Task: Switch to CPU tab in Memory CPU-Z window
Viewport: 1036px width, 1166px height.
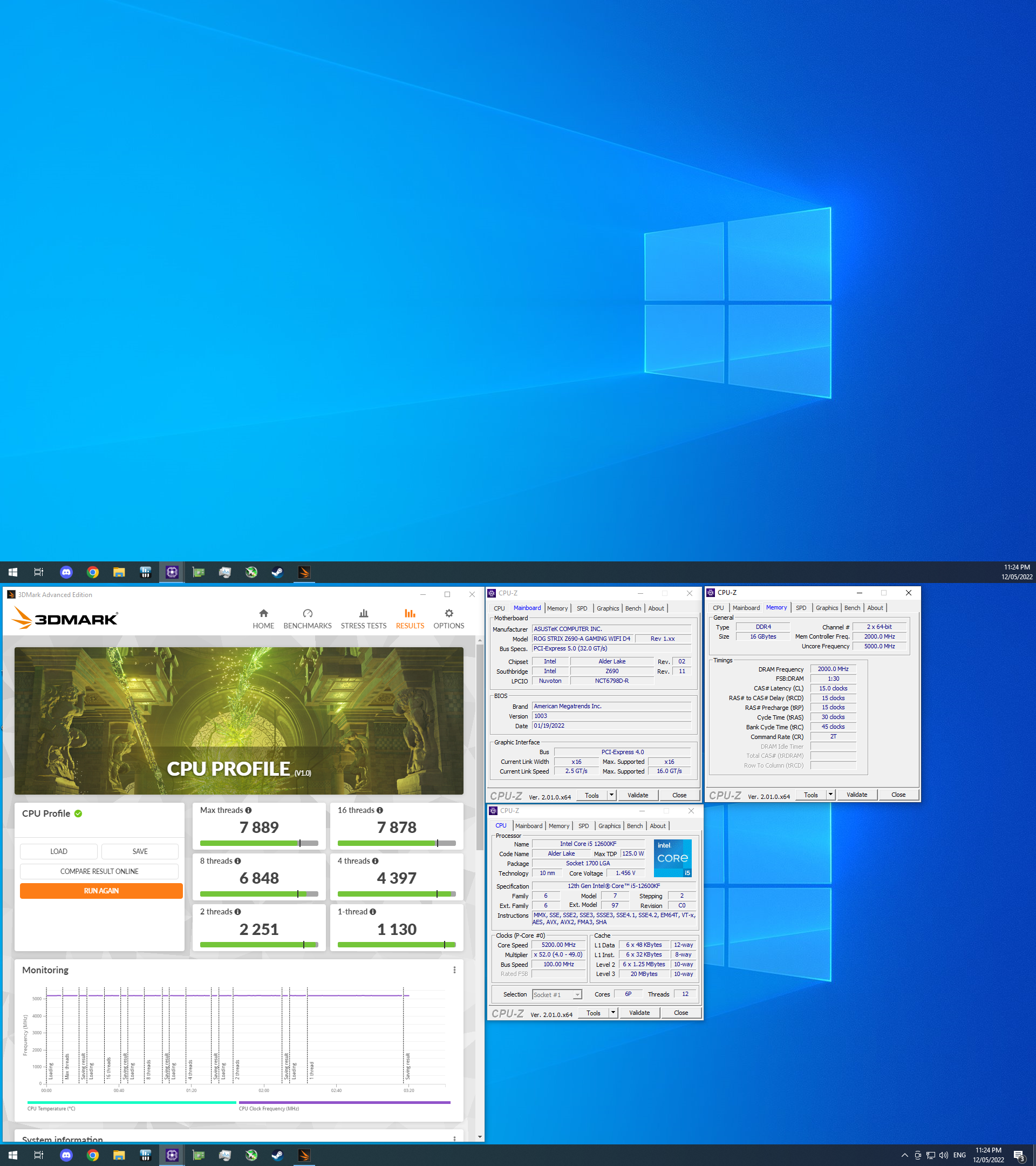Action: point(718,607)
